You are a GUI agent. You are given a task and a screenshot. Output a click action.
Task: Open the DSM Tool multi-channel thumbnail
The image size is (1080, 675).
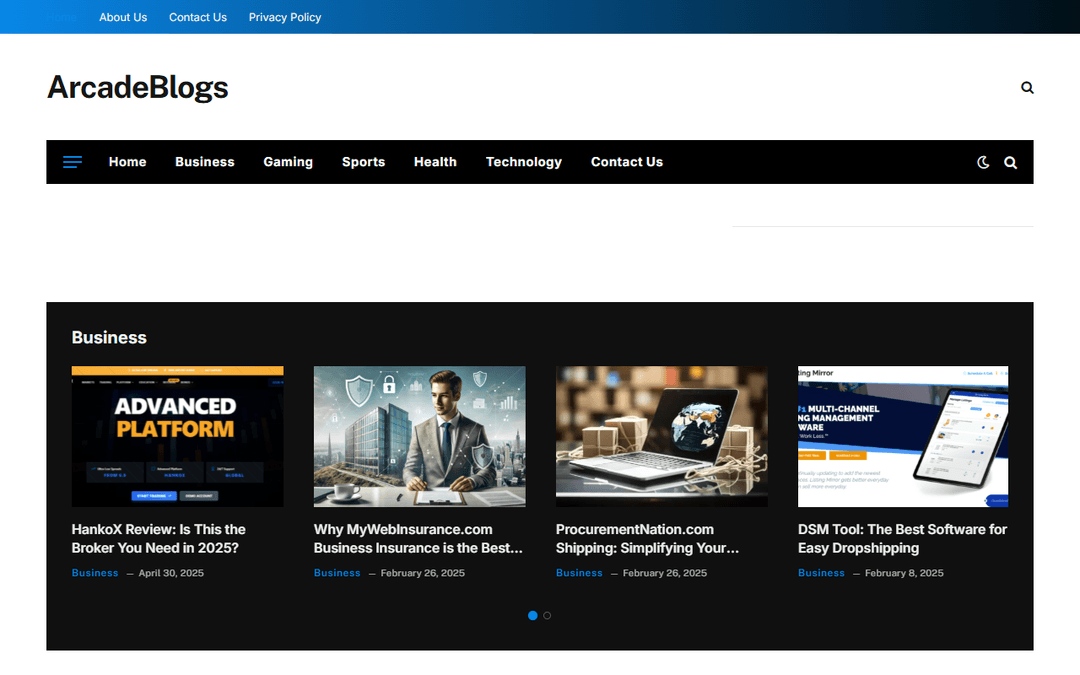point(903,437)
